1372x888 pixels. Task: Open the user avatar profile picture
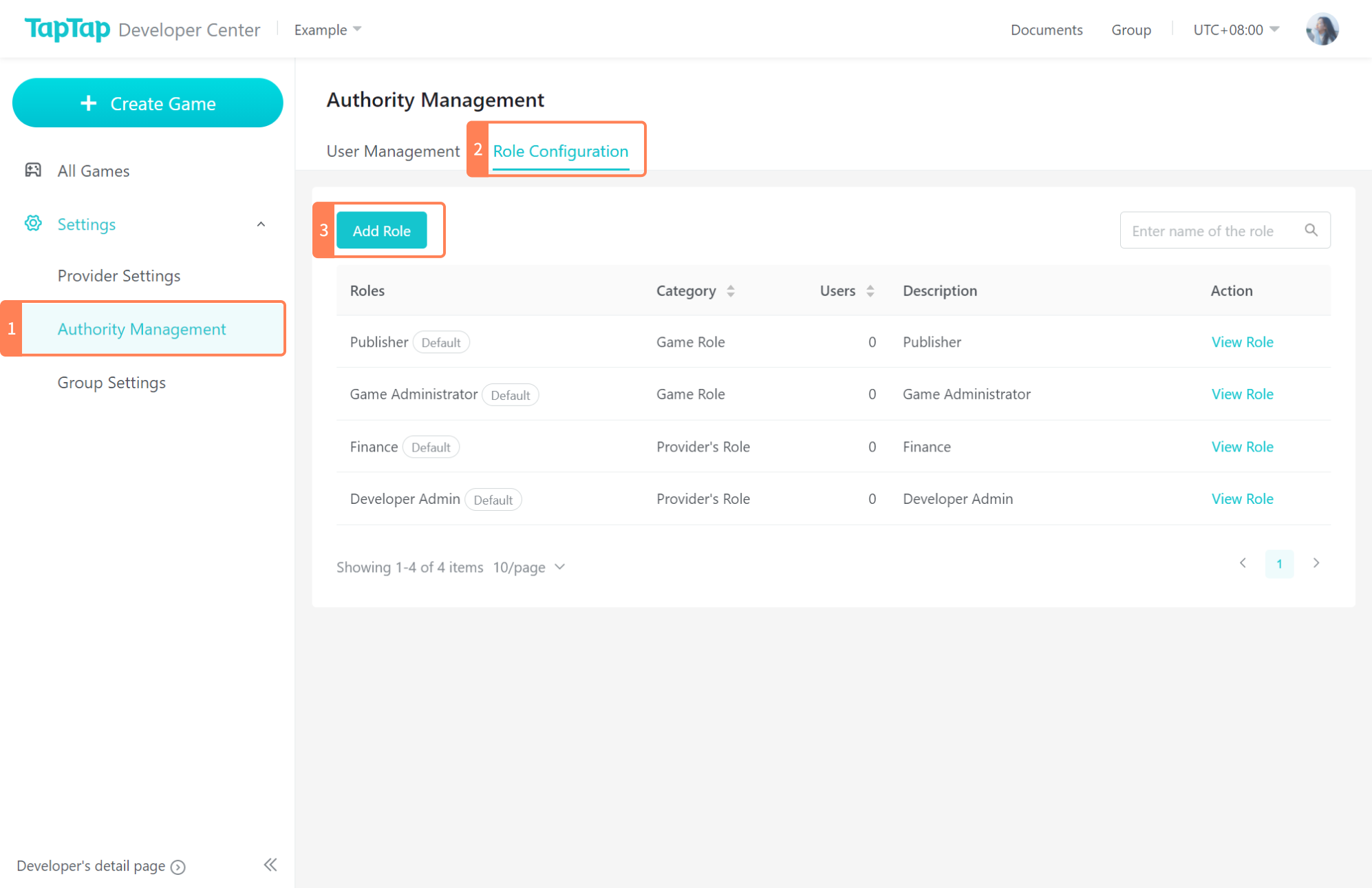tap(1322, 30)
